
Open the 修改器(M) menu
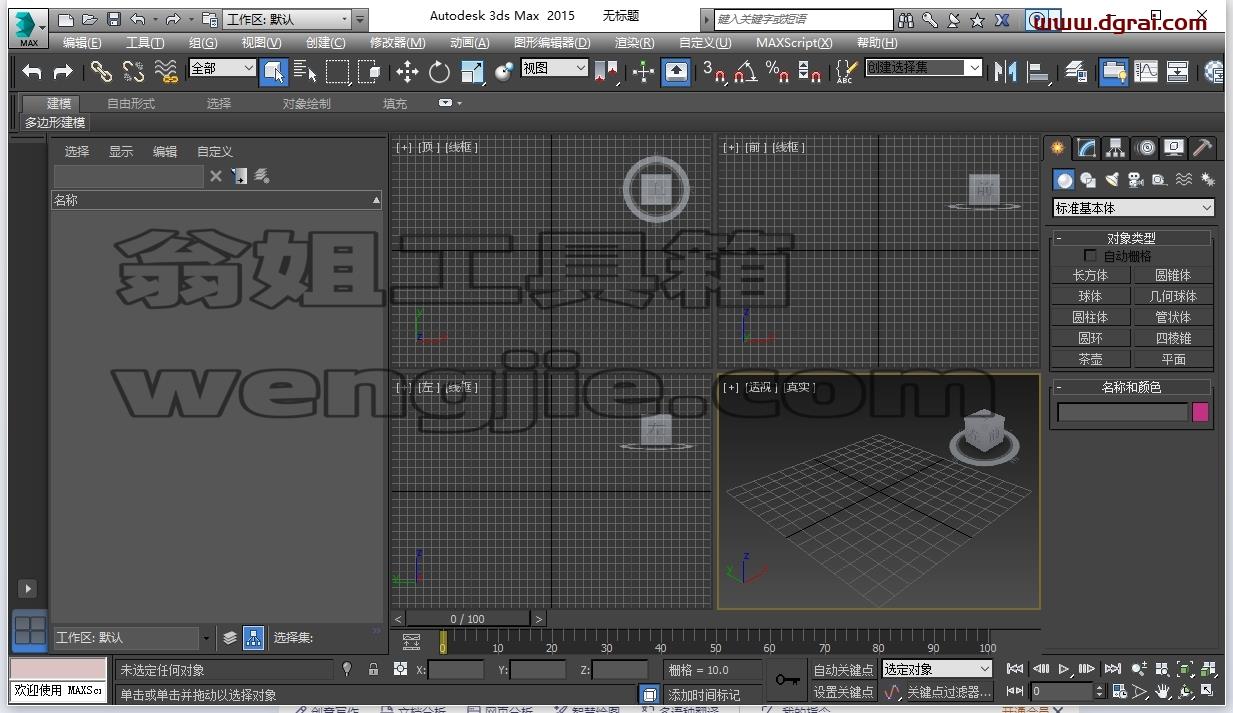[397, 42]
